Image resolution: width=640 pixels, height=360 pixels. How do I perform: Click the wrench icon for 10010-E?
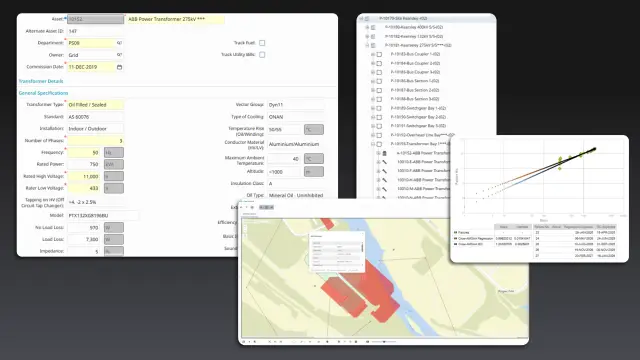[384, 162]
